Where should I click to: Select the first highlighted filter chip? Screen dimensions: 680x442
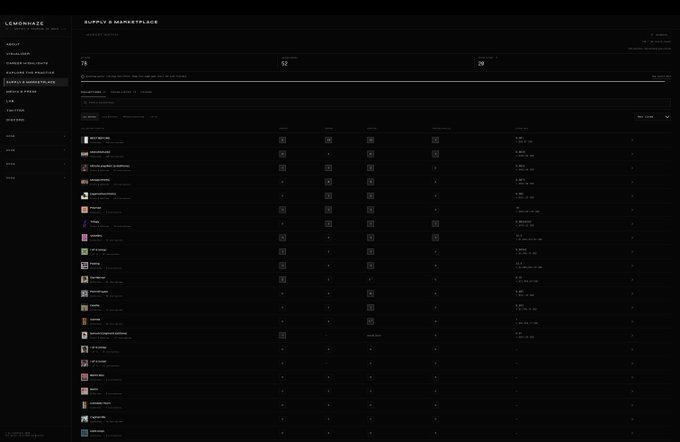pos(90,117)
